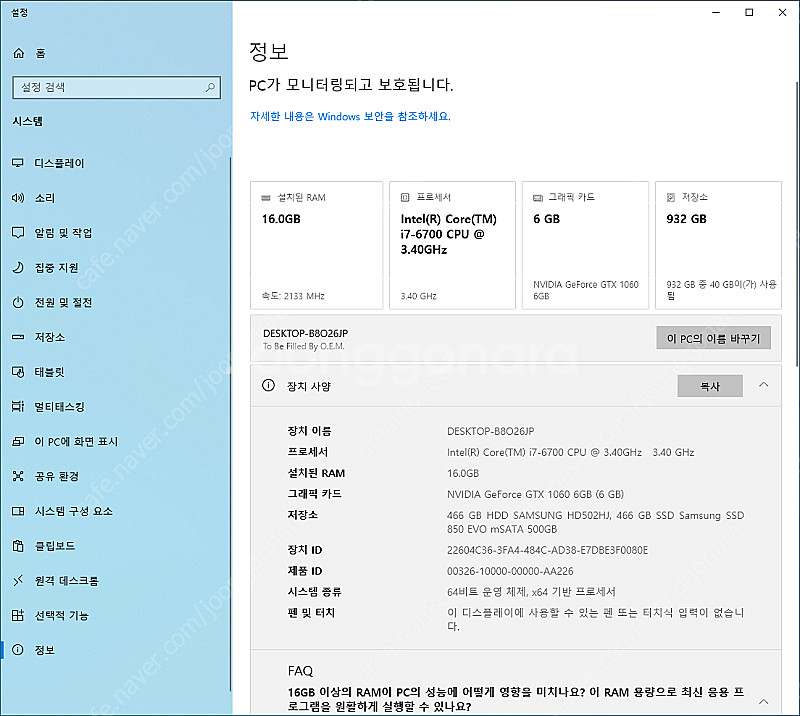Click the 설정 검색 search field
The width and height of the screenshot is (800, 716).
[x=117, y=87]
